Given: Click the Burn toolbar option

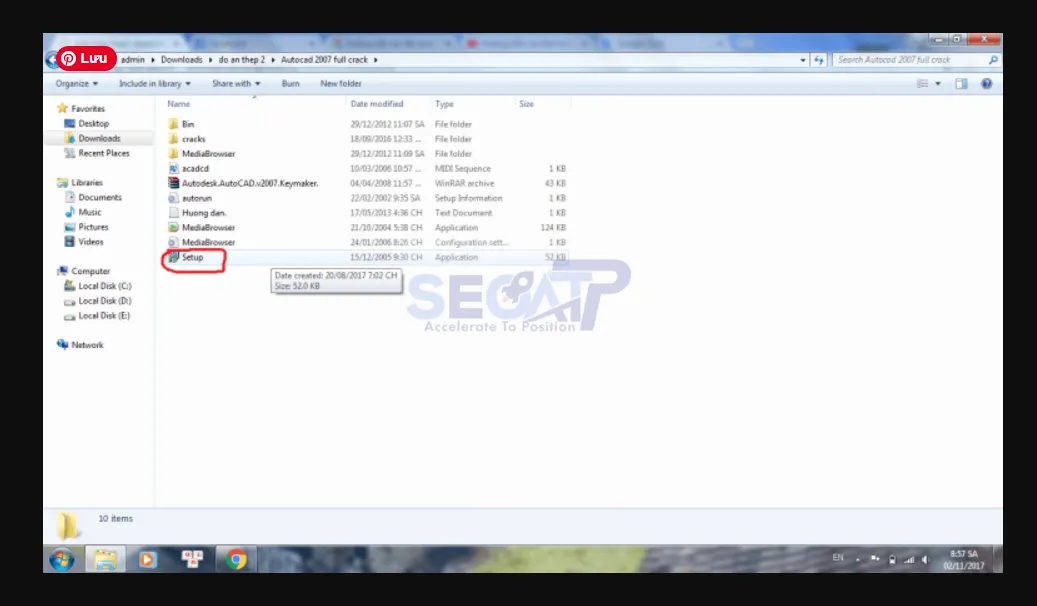Looking at the screenshot, I should point(290,83).
